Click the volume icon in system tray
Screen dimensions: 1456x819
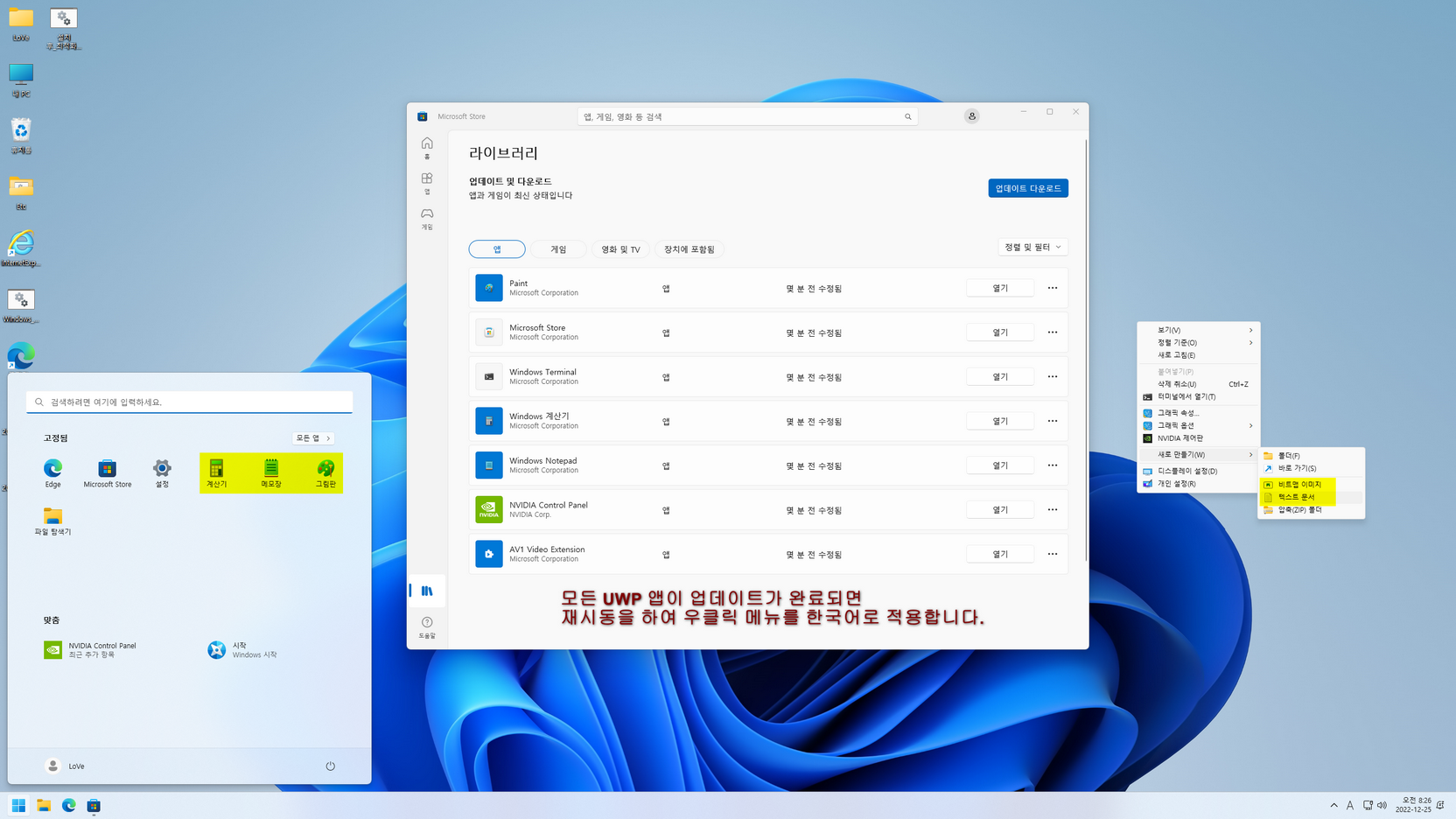[x=1382, y=805]
